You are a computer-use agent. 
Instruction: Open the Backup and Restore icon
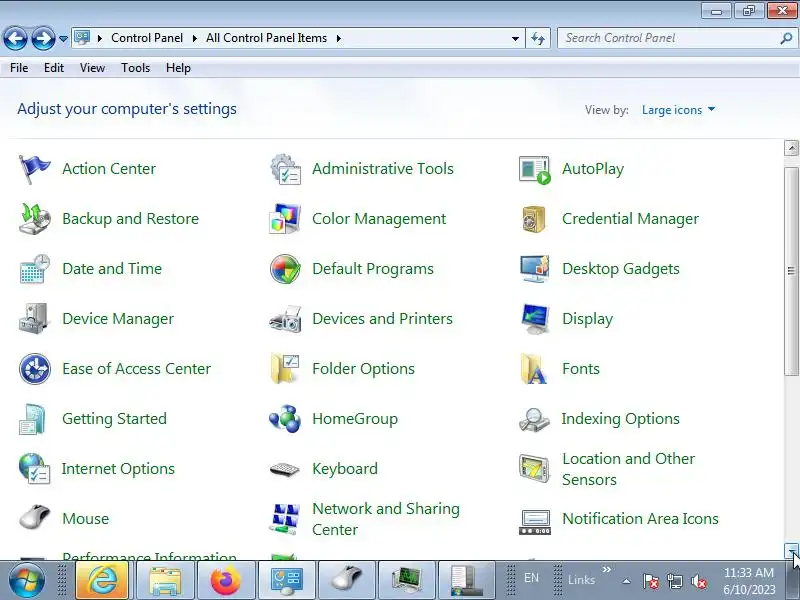click(x=34, y=219)
